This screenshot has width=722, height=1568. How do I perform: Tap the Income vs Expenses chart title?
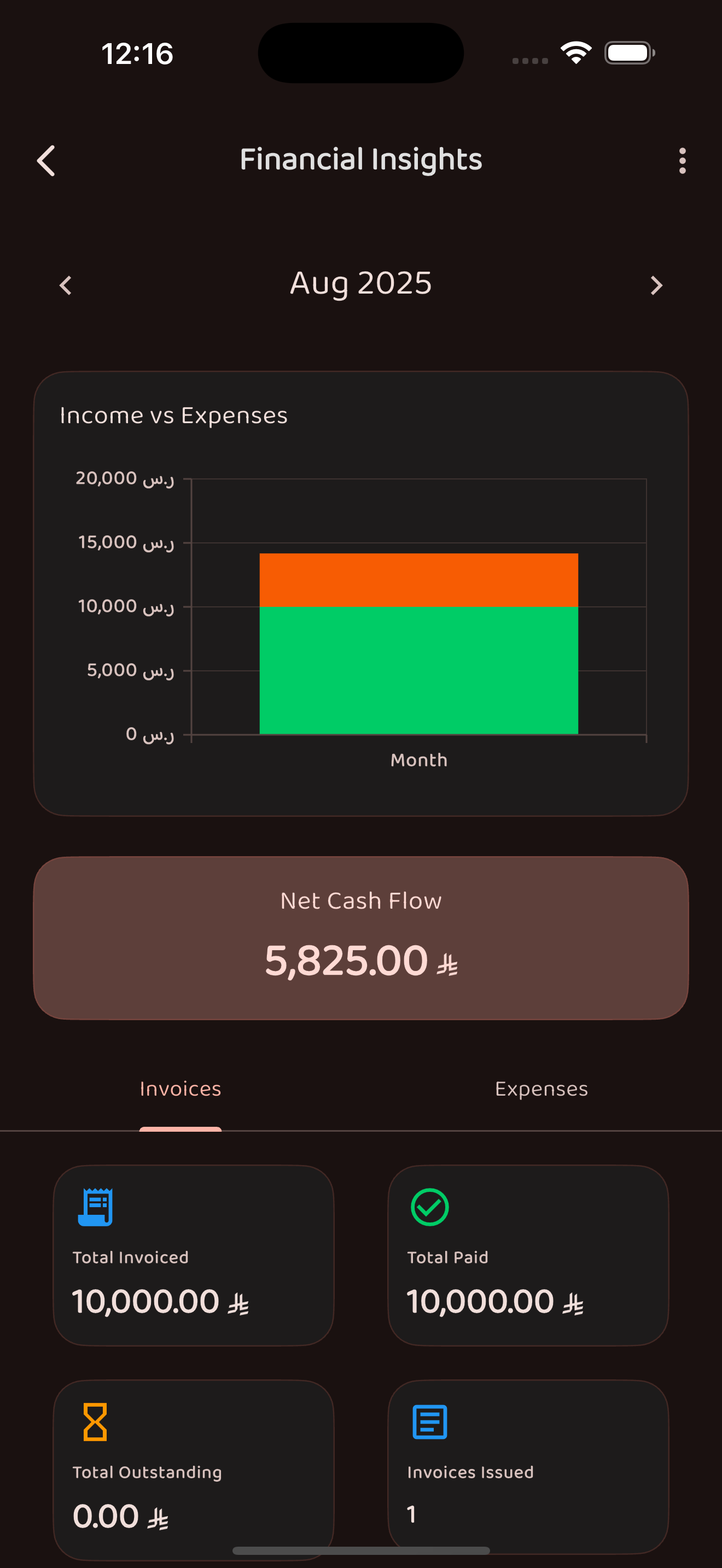pyautogui.click(x=173, y=416)
